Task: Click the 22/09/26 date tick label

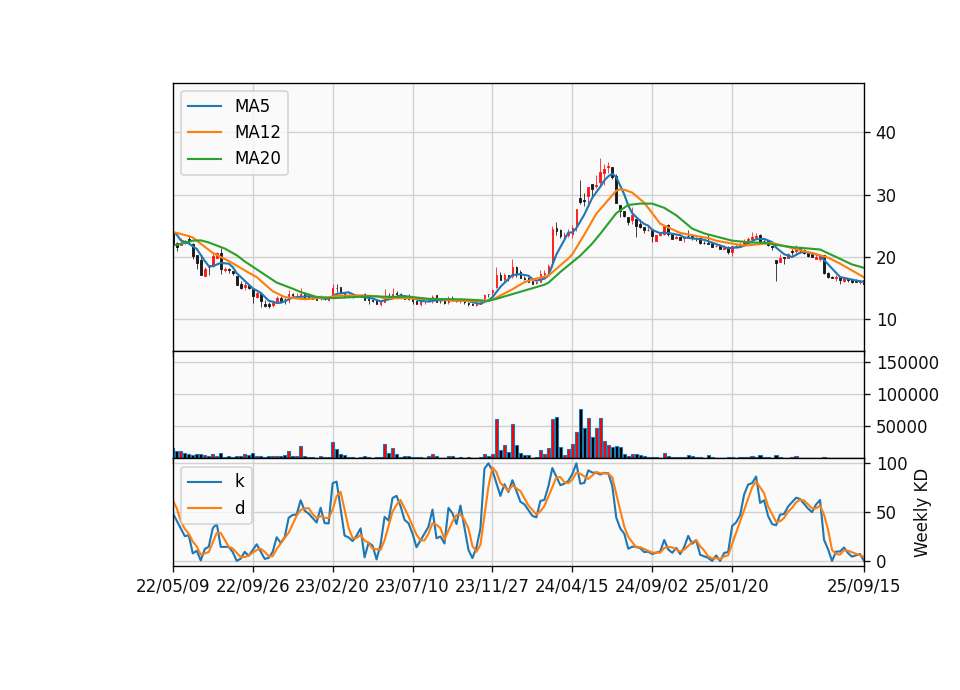Action: click(253, 586)
